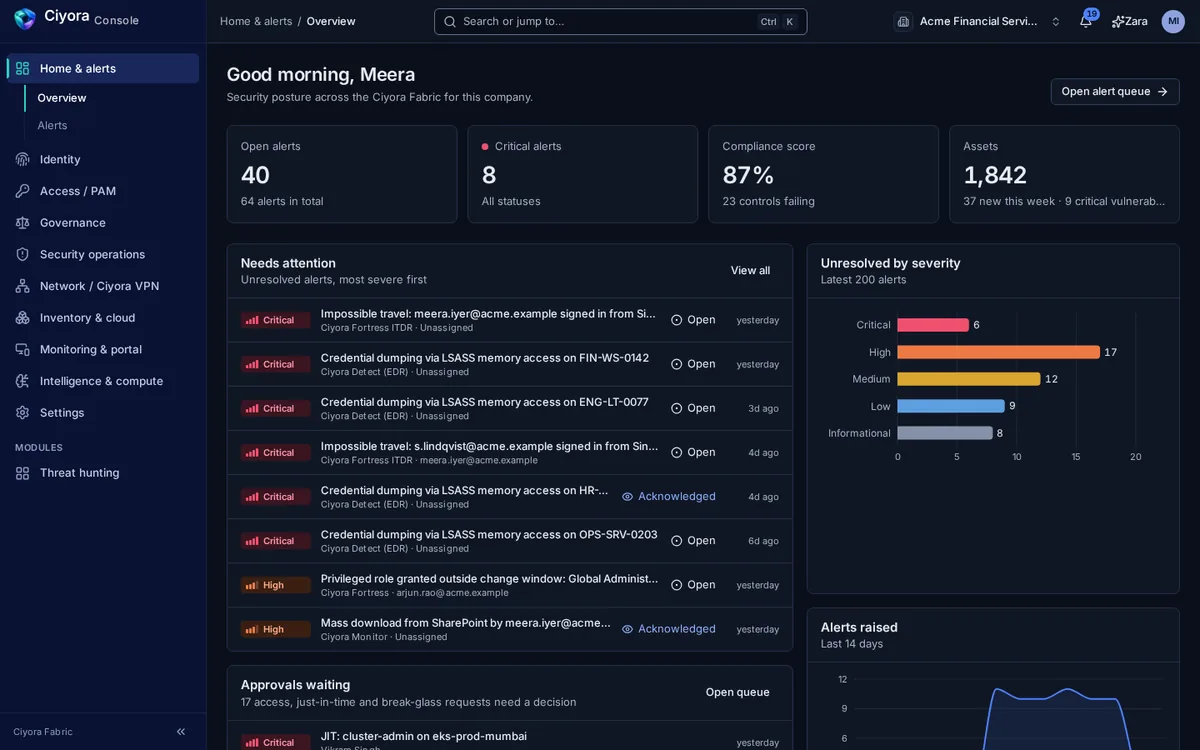Open Impossible travel s.lindqvist alert row
The height and width of the screenshot is (750, 1200).
[x=509, y=452]
